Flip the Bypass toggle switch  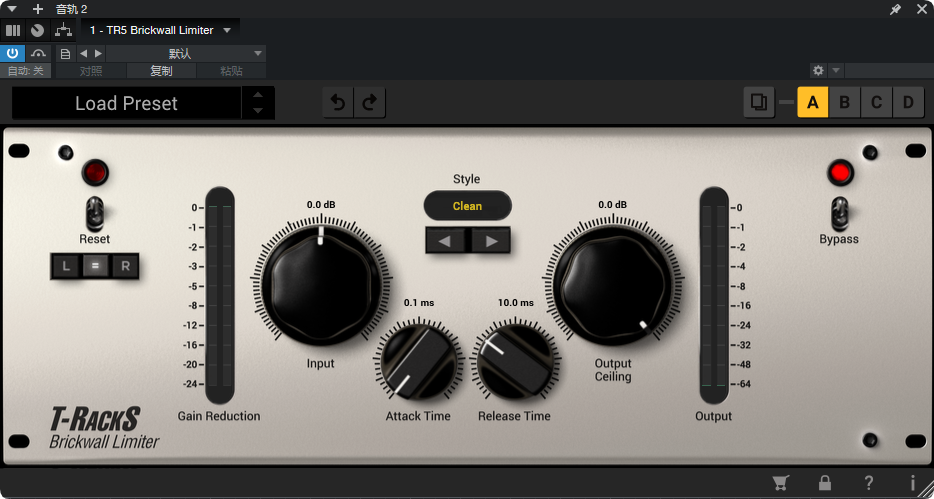pos(840,213)
